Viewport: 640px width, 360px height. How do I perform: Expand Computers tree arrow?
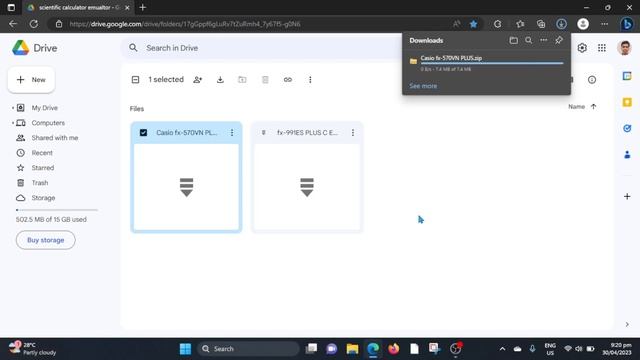point(13,123)
